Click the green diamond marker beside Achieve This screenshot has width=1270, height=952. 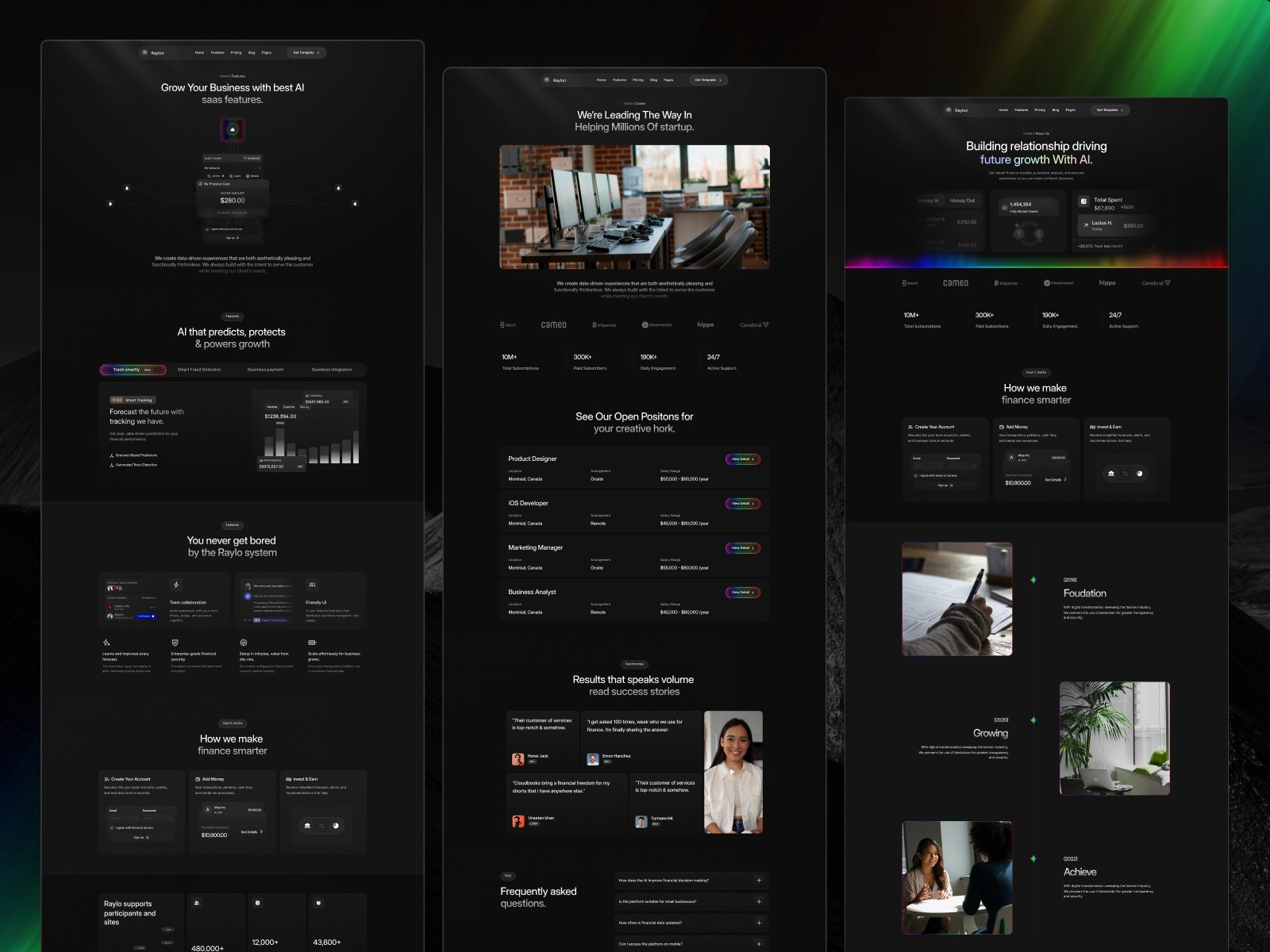point(1033,858)
